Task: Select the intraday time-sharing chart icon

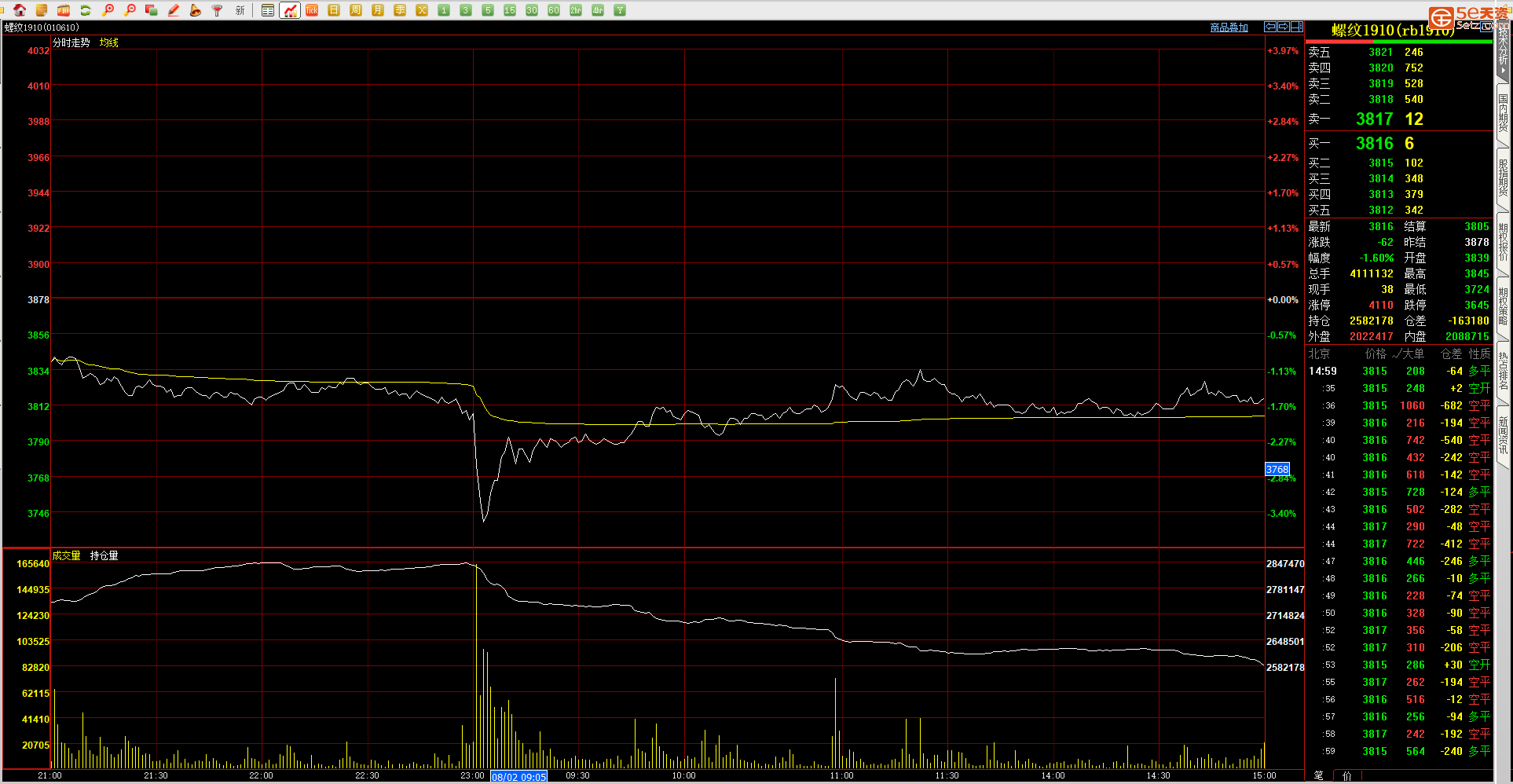Action: tap(290, 10)
